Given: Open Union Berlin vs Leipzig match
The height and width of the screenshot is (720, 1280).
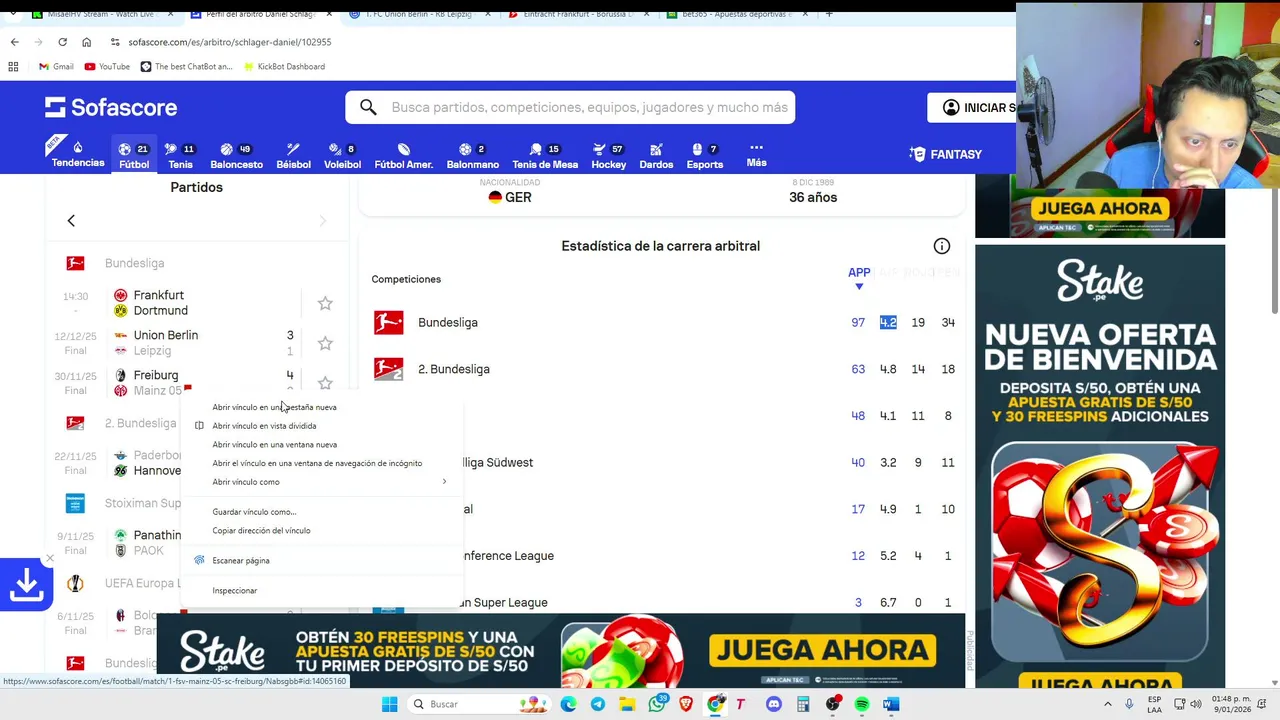Looking at the screenshot, I should click(x=175, y=343).
